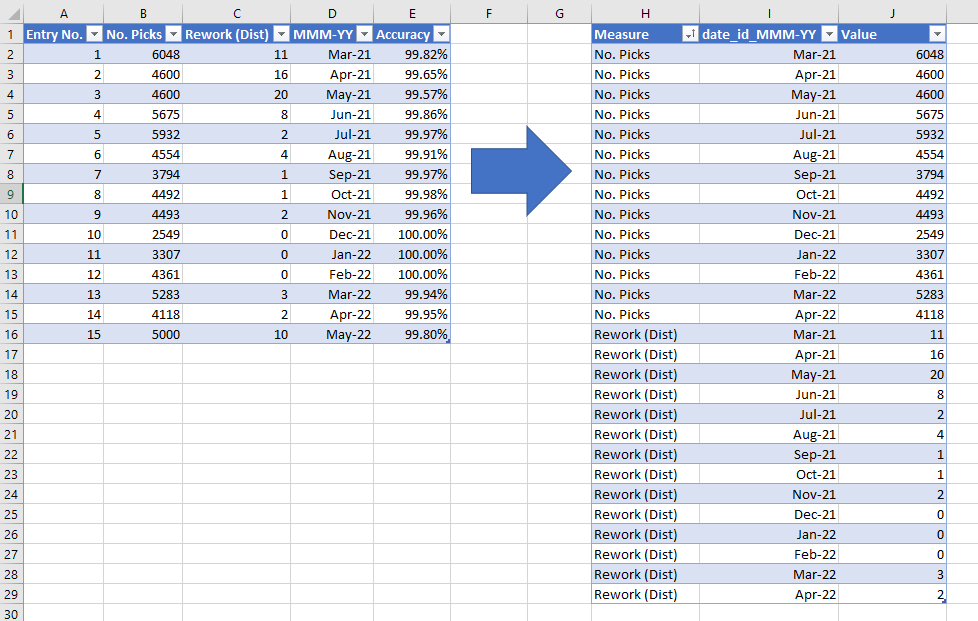Select column F by clicking its header

click(x=489, y=10)
